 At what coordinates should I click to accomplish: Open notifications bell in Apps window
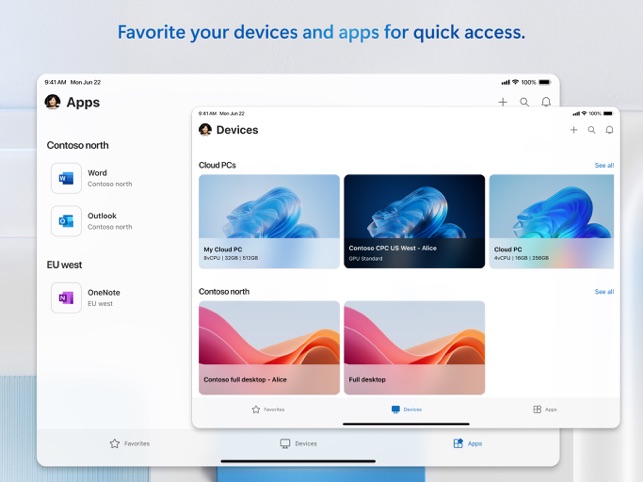click(546, 102)
